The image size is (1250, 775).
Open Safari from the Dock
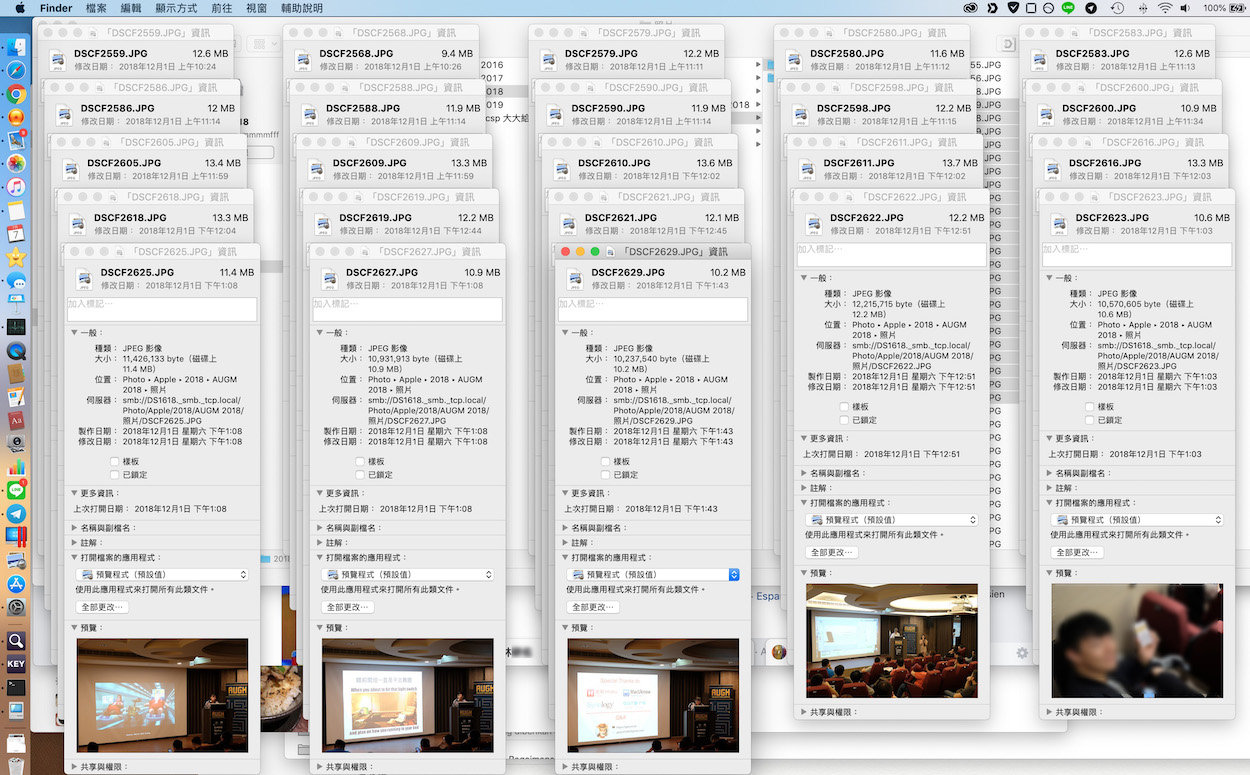[x=16, y=70]
